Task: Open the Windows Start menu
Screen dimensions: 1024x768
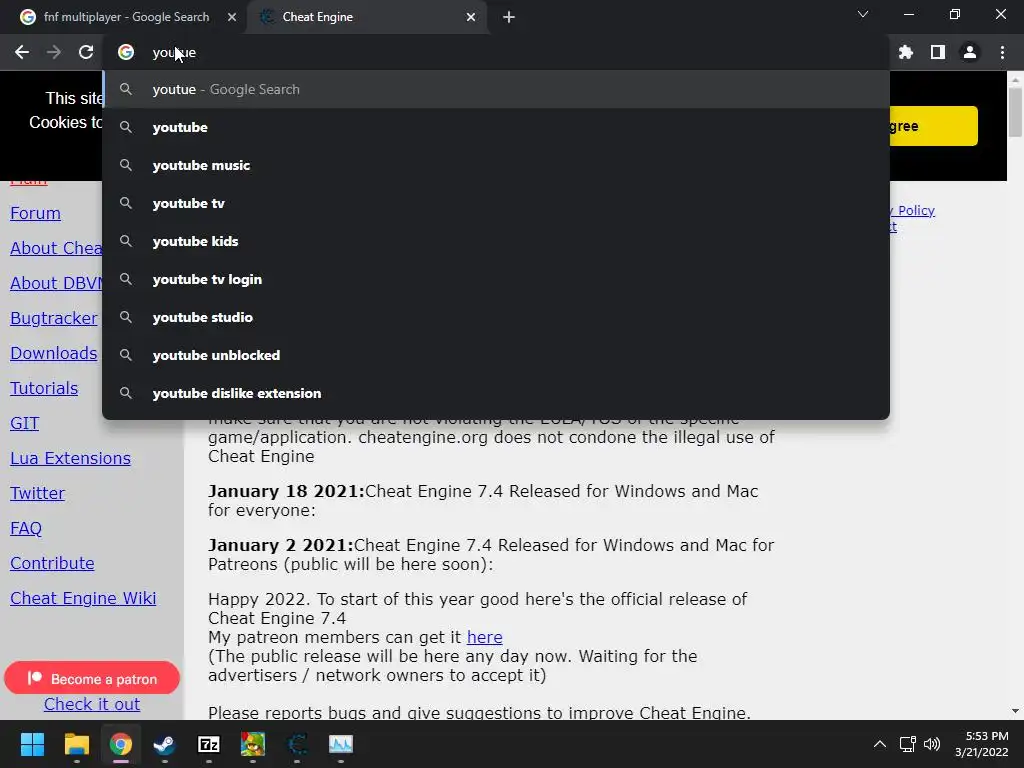Action: click(x=32, y=744)
